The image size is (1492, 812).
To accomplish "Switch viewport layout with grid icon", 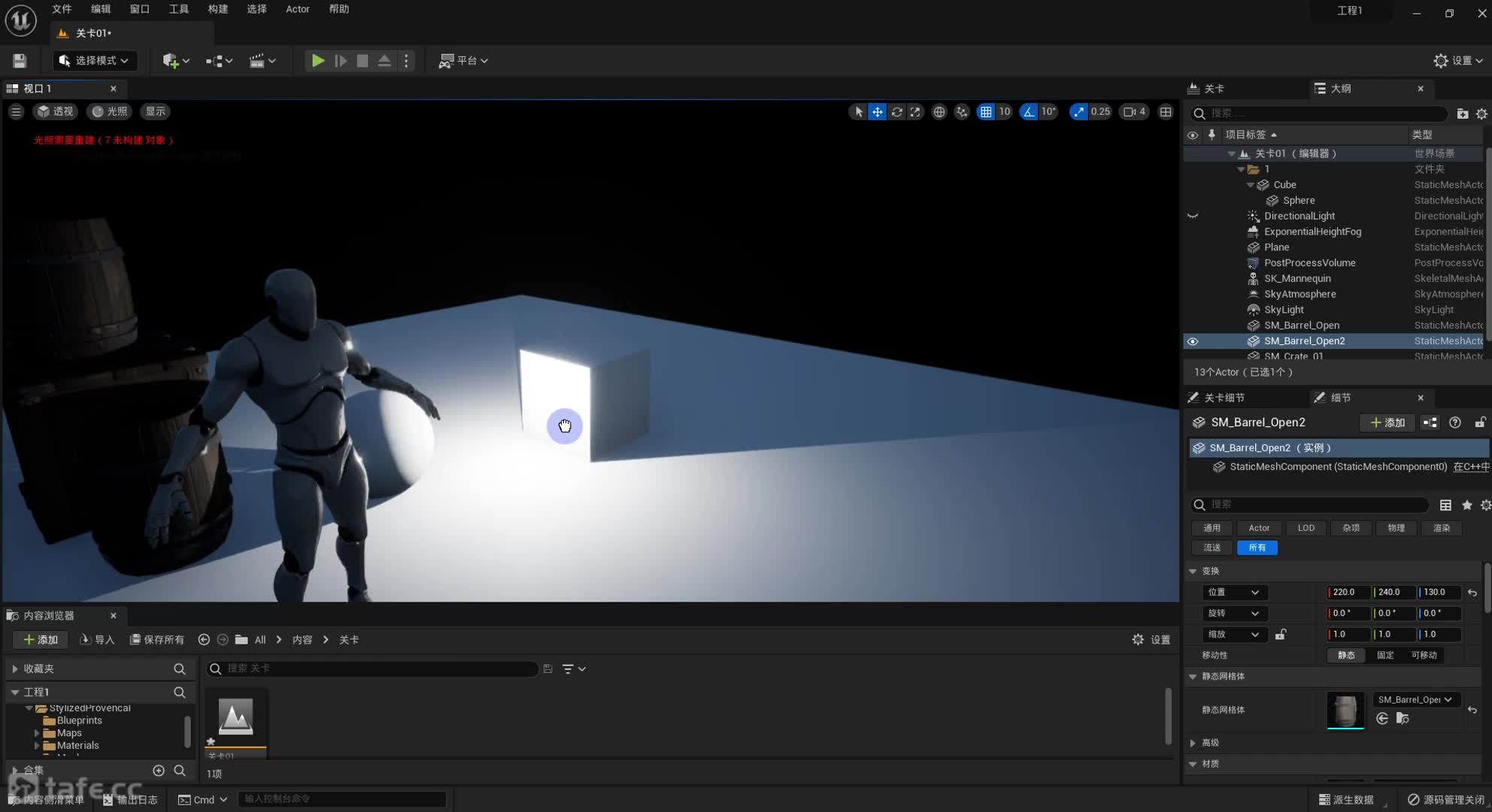I will tap(1166, 112).
